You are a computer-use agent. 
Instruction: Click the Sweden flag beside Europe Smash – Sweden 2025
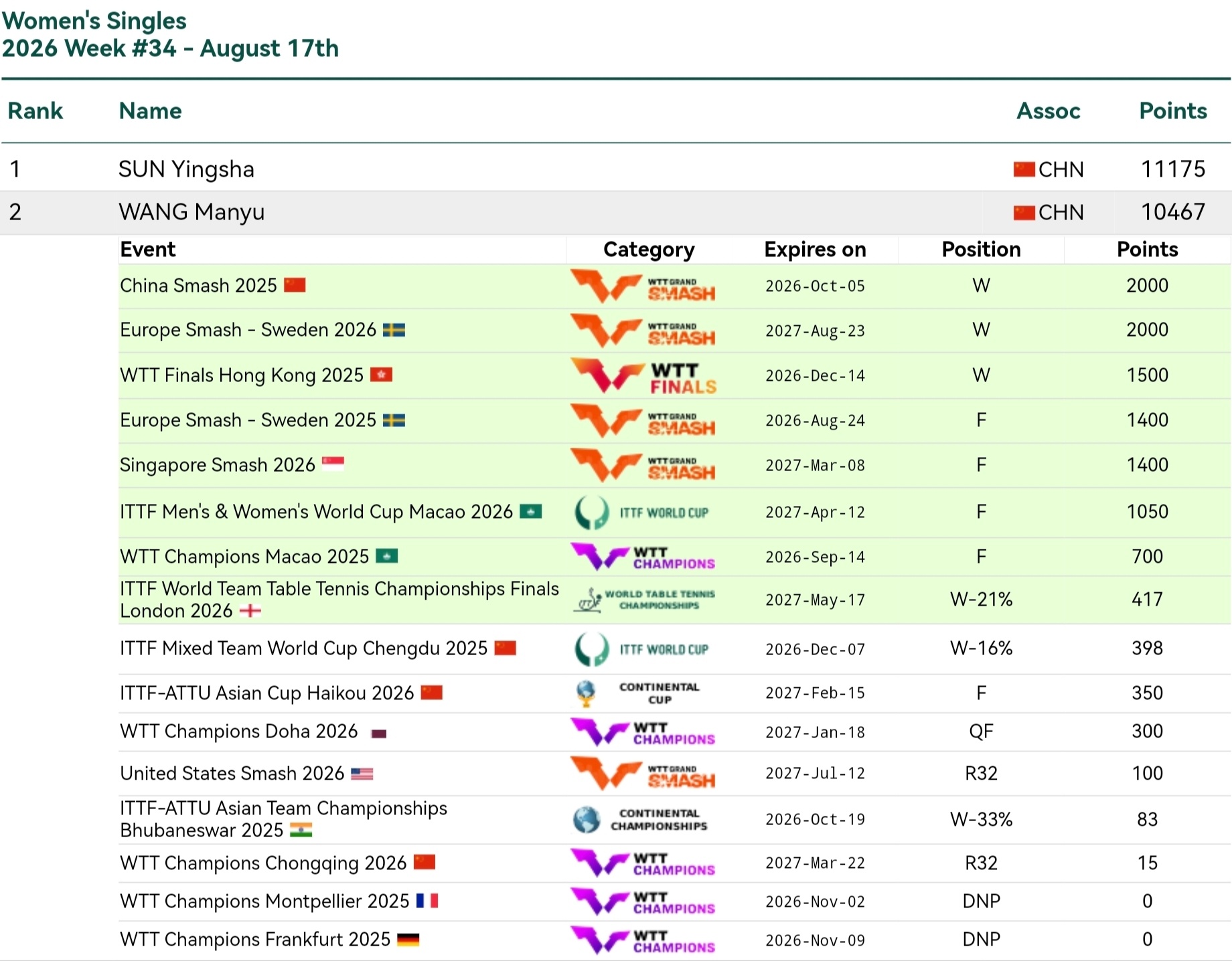click(394, 420)
